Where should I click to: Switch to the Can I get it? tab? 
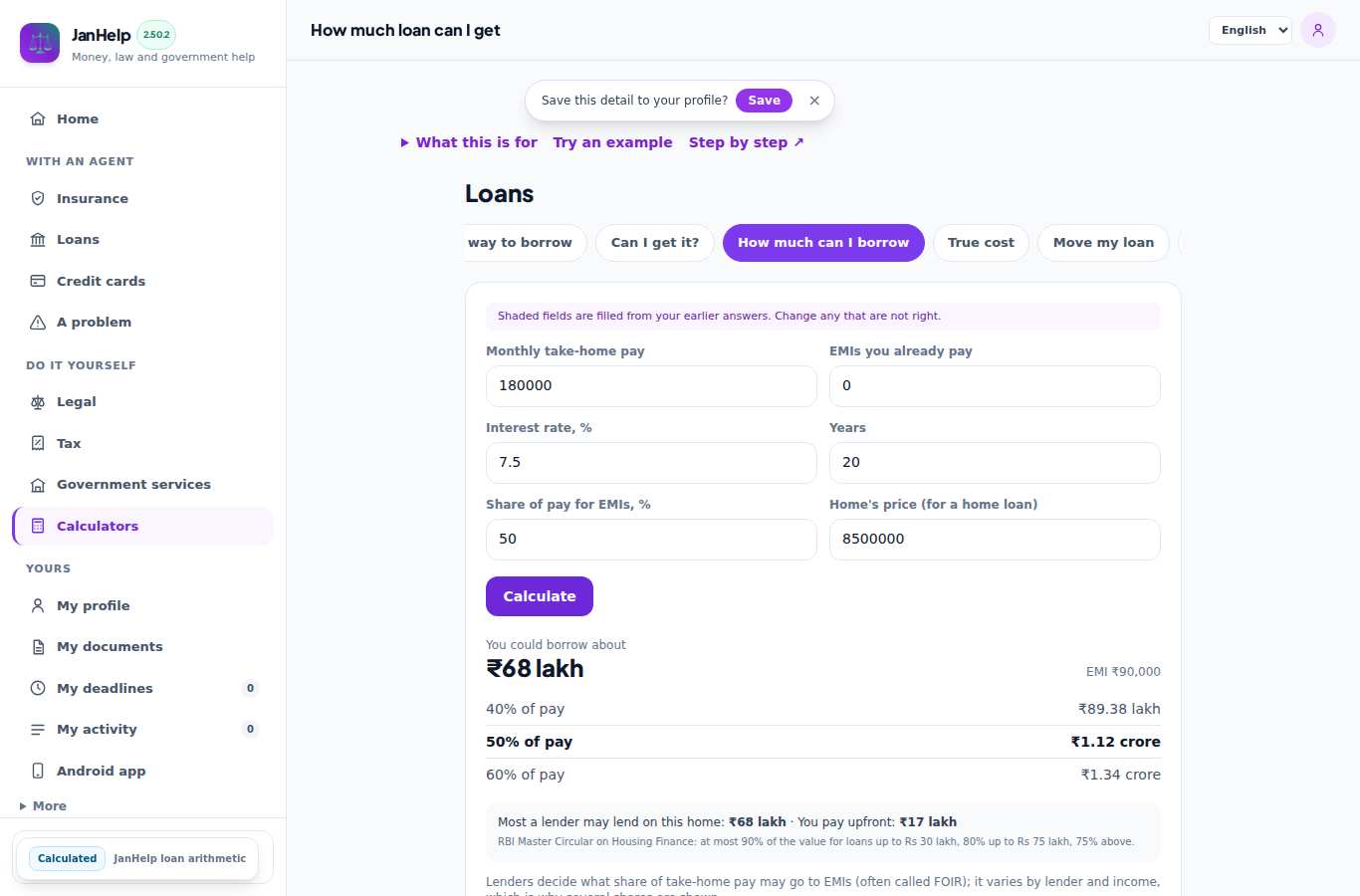coord(655,242)
